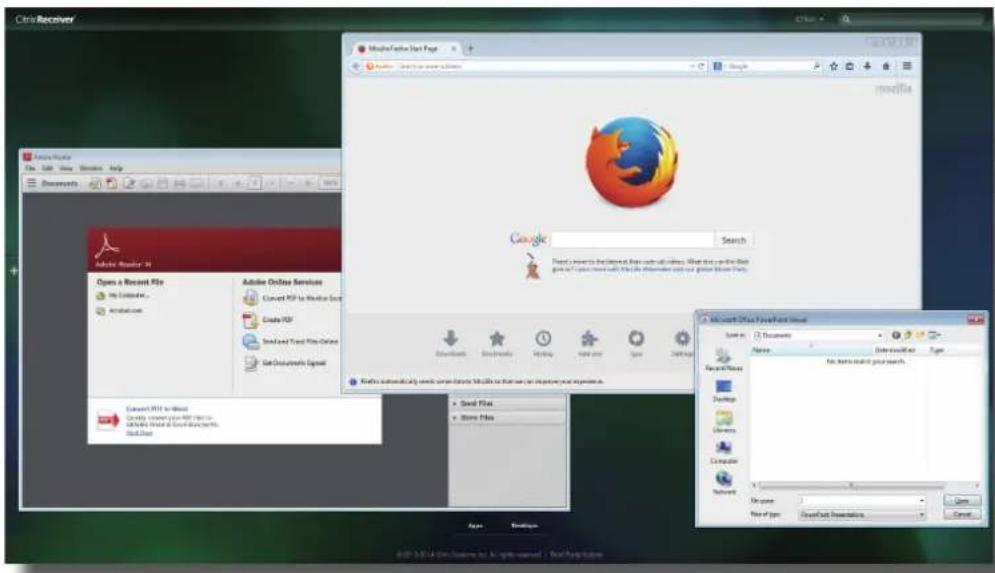Select Libraries in the dialog sidebar
The image size is (995, 573).
click(723, 422)
